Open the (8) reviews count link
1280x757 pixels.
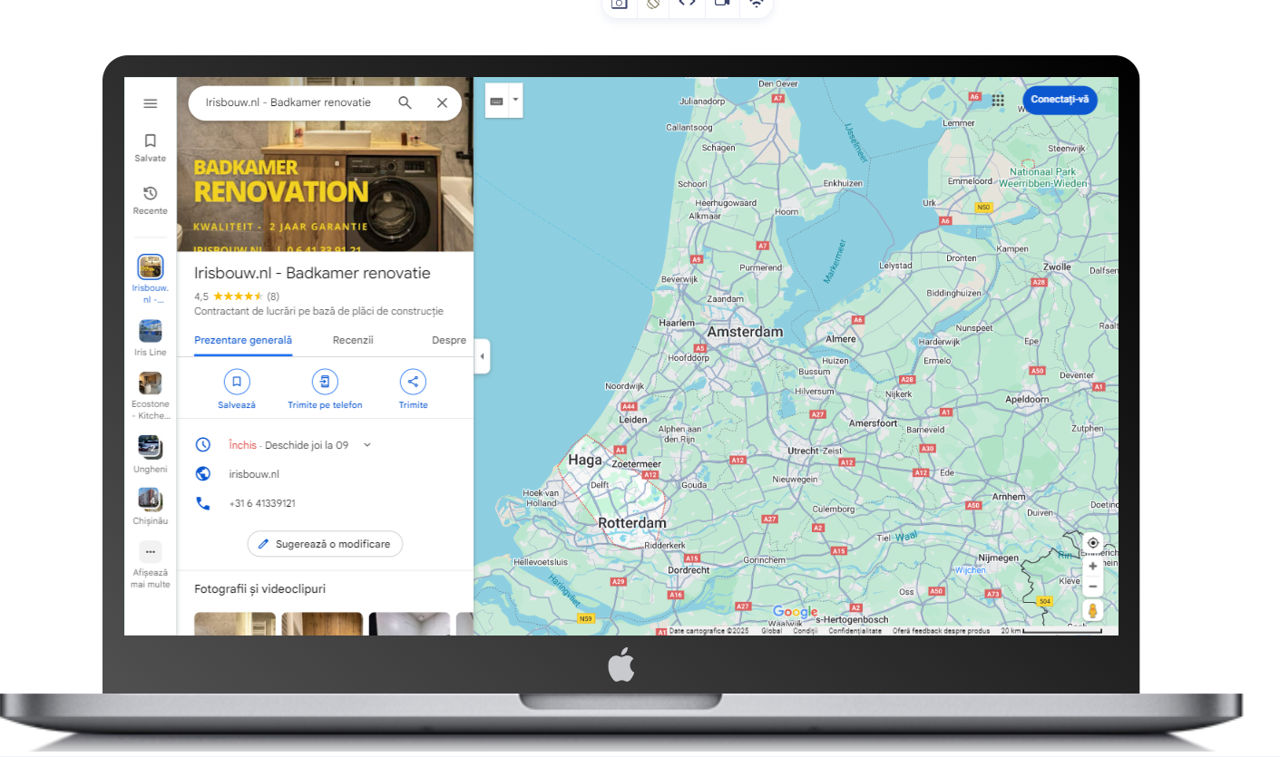tap(273, 296)
